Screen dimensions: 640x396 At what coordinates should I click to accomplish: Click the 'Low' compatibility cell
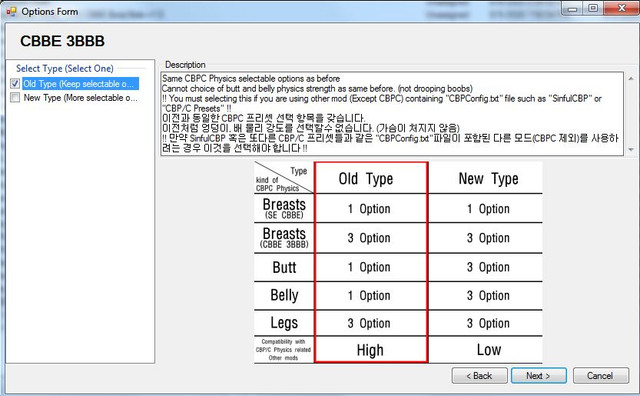[x=489, y=349]
